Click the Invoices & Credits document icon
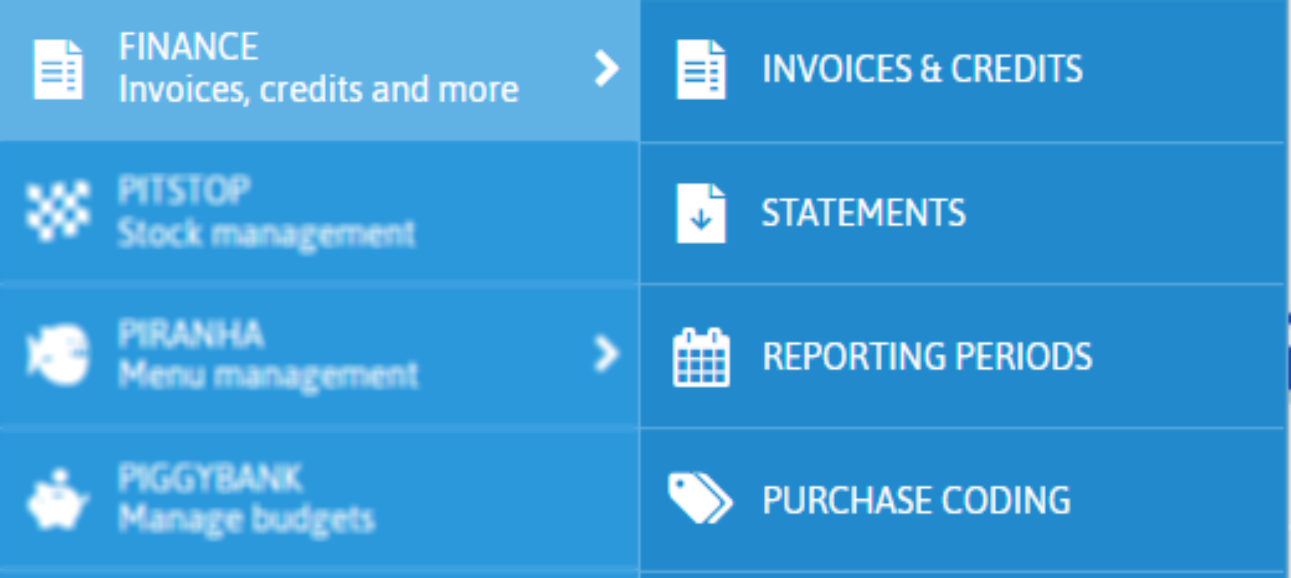Viewport: 1291px width, 578px height. (701, 69)
